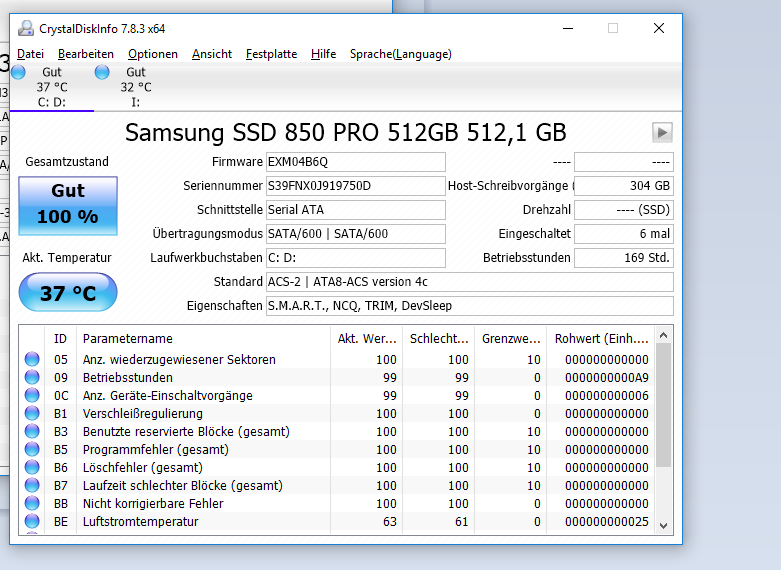Click the Übertragungsmodus field SATA/600

[x=356, y=234]
